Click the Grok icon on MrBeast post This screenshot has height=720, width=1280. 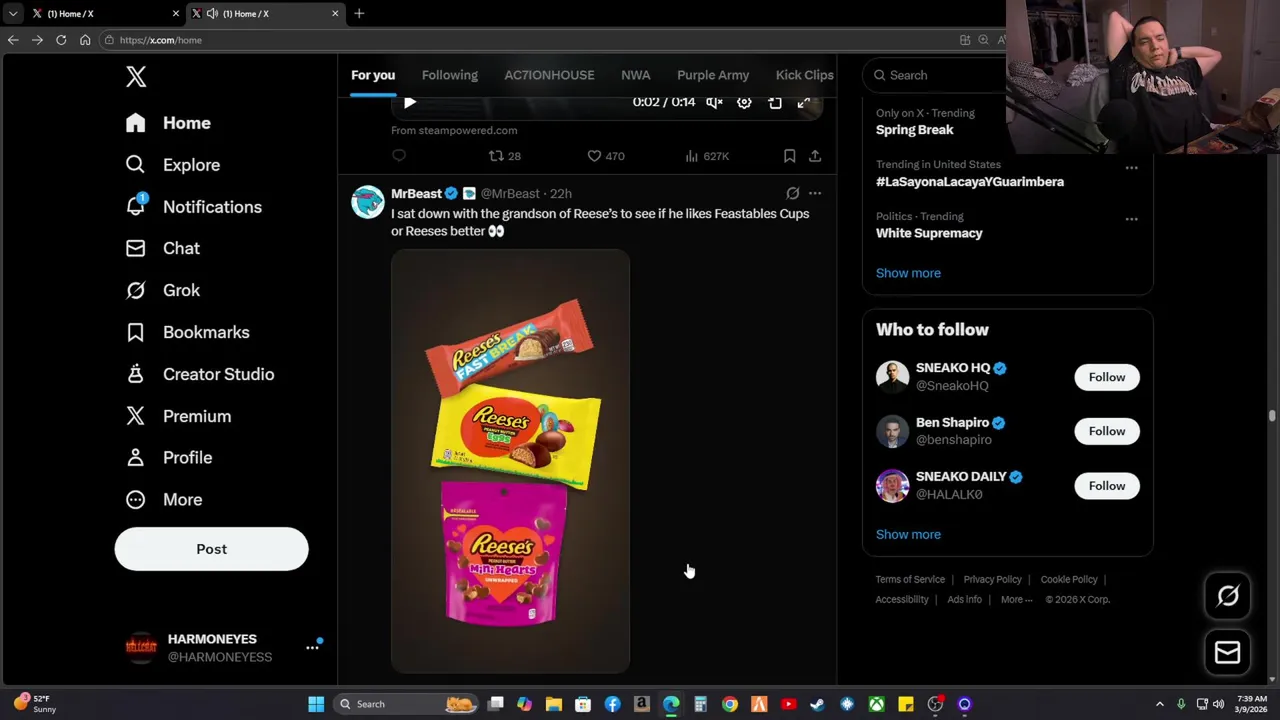pyautogui.click(x=792, y=193)
